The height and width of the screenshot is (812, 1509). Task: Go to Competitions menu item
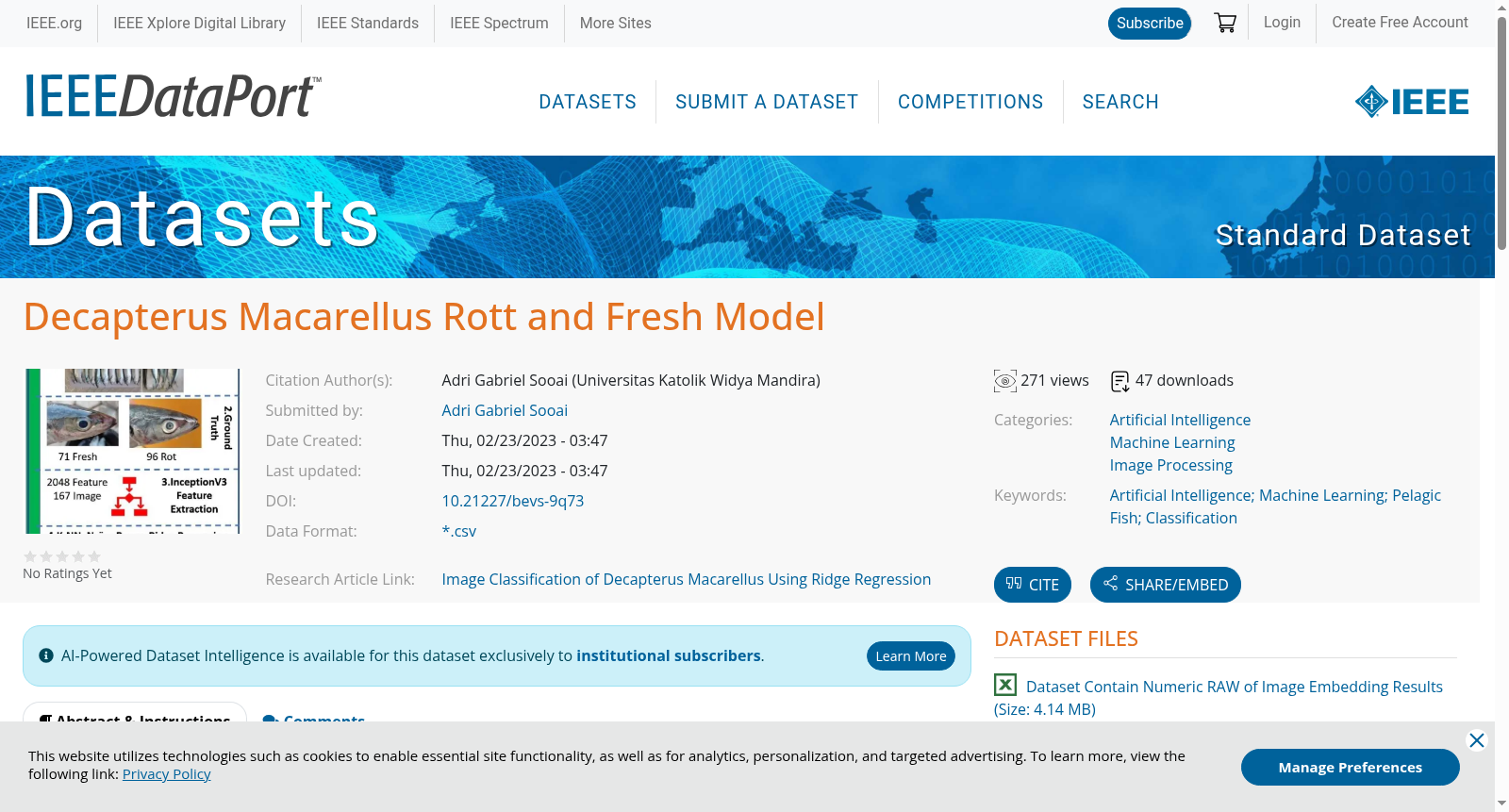click(x=970, y=102)
